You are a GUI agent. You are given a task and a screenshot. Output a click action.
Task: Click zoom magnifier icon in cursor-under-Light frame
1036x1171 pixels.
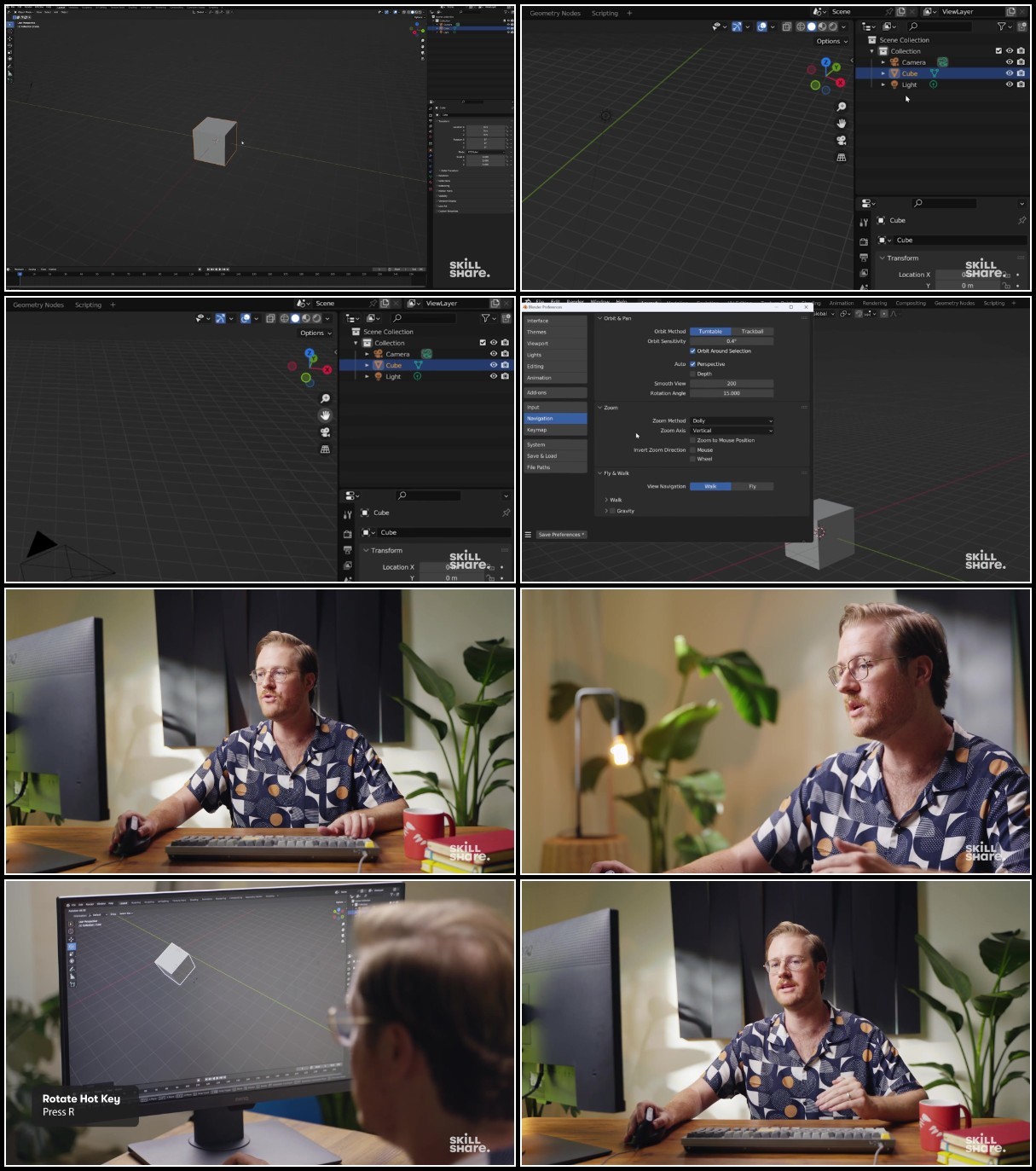(842, 107)
